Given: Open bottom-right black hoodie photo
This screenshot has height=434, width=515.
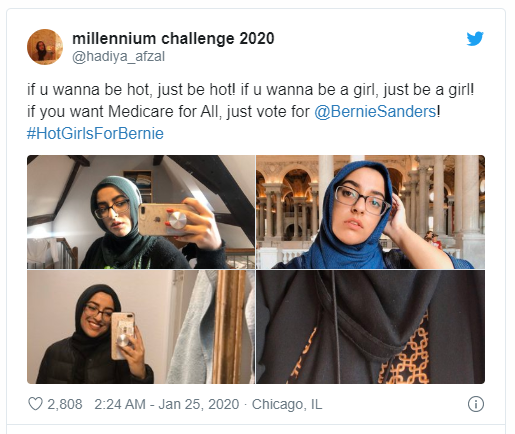Looking at the screenshot, I should 370,327.
